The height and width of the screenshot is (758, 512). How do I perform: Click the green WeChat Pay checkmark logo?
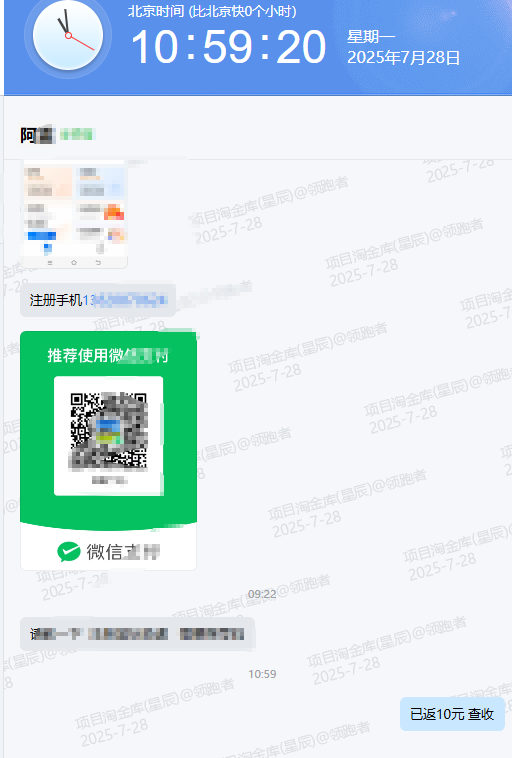(69, 552)
